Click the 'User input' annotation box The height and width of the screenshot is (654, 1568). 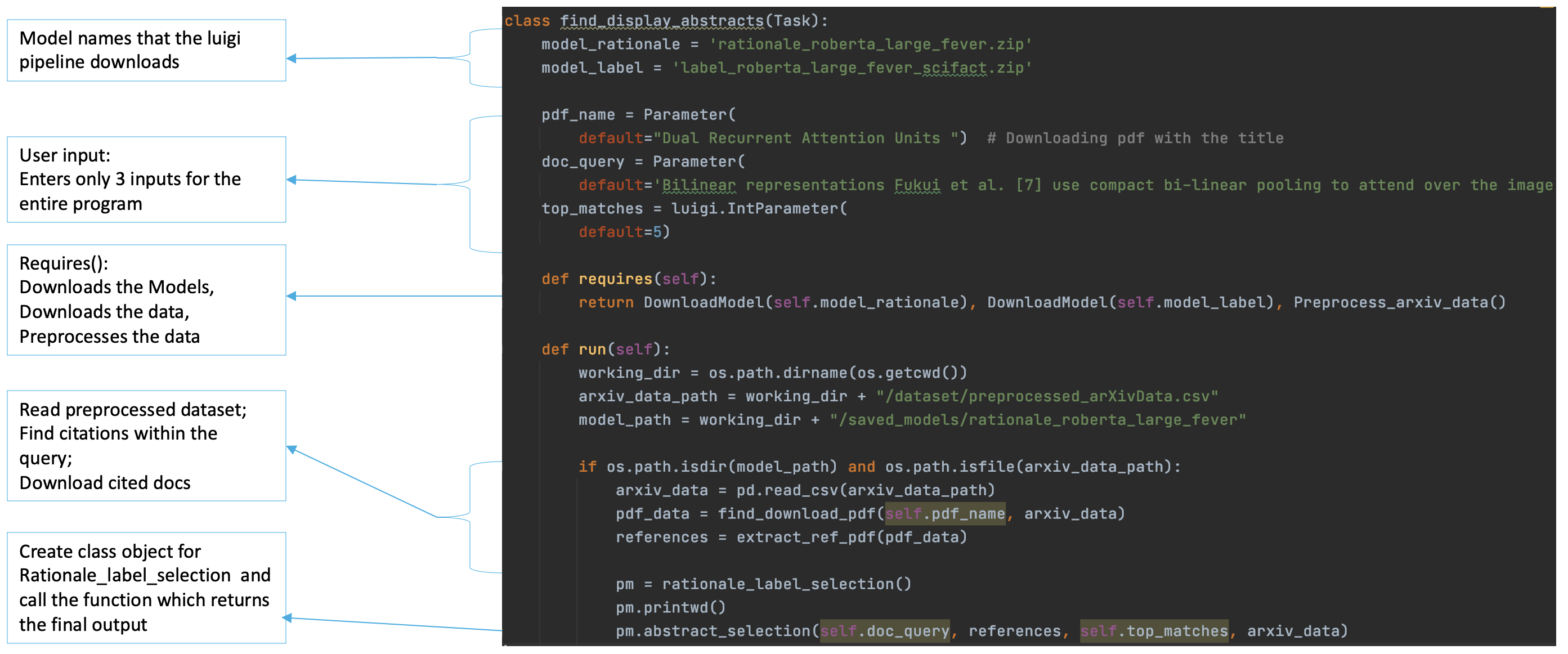coord(146,179)
